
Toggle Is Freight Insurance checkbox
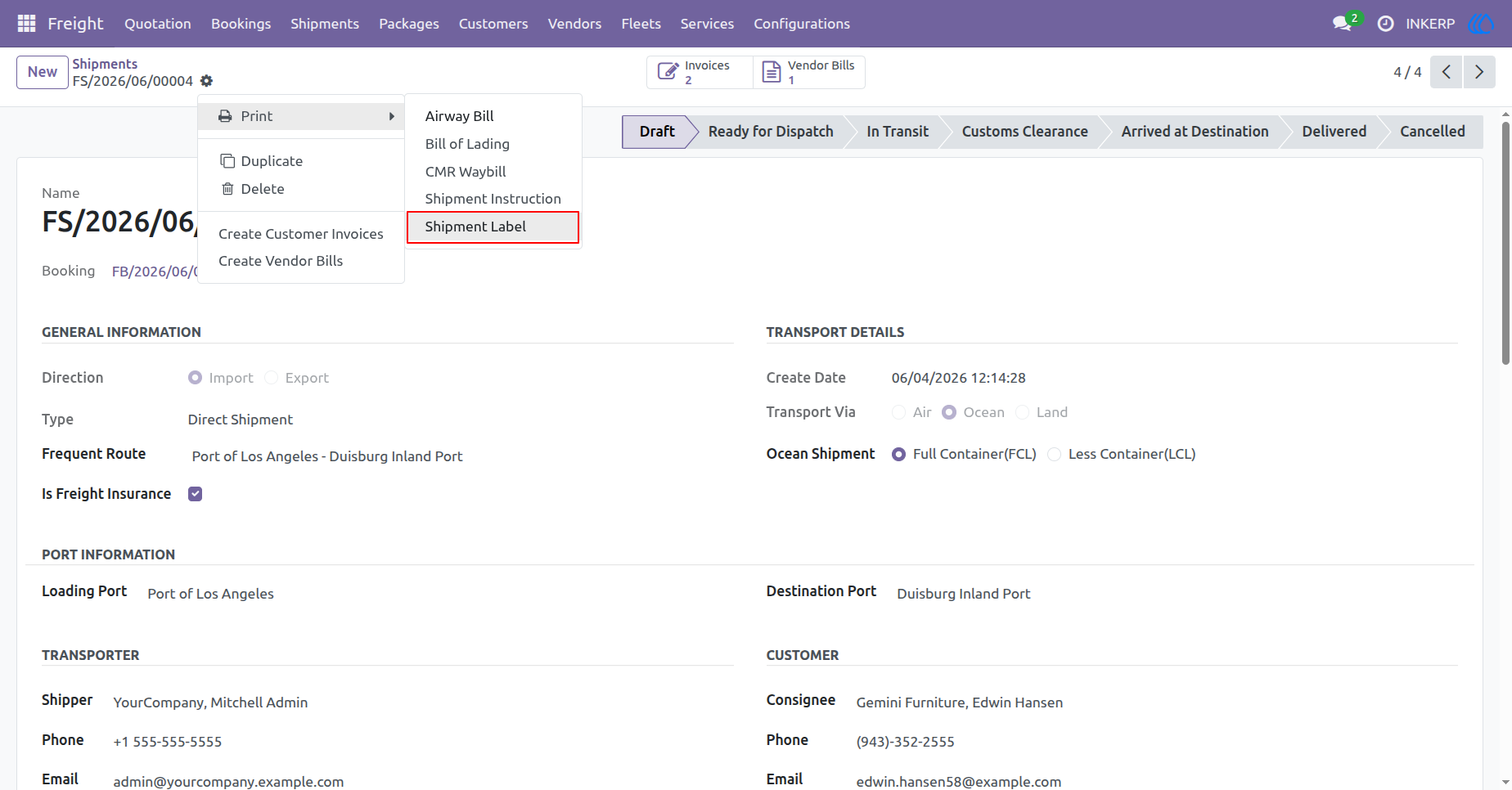195,494
